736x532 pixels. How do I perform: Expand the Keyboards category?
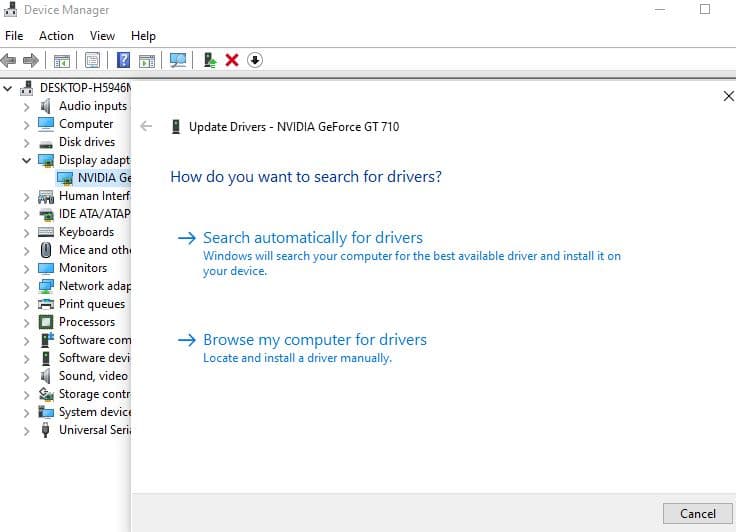[x=27, y=232]
